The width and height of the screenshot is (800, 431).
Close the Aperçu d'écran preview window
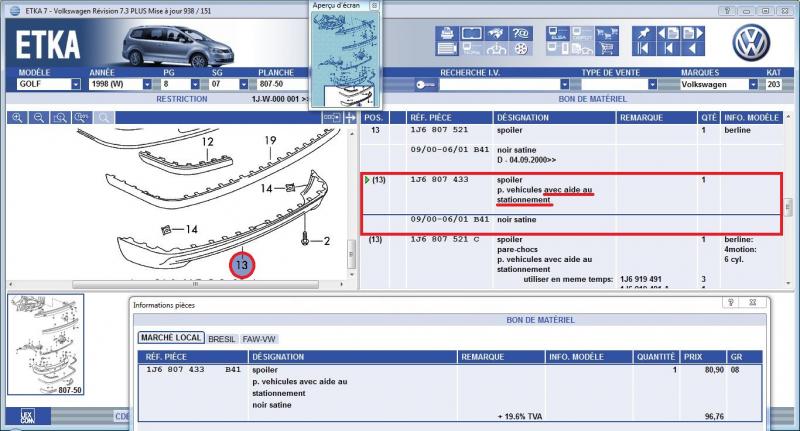374,5
